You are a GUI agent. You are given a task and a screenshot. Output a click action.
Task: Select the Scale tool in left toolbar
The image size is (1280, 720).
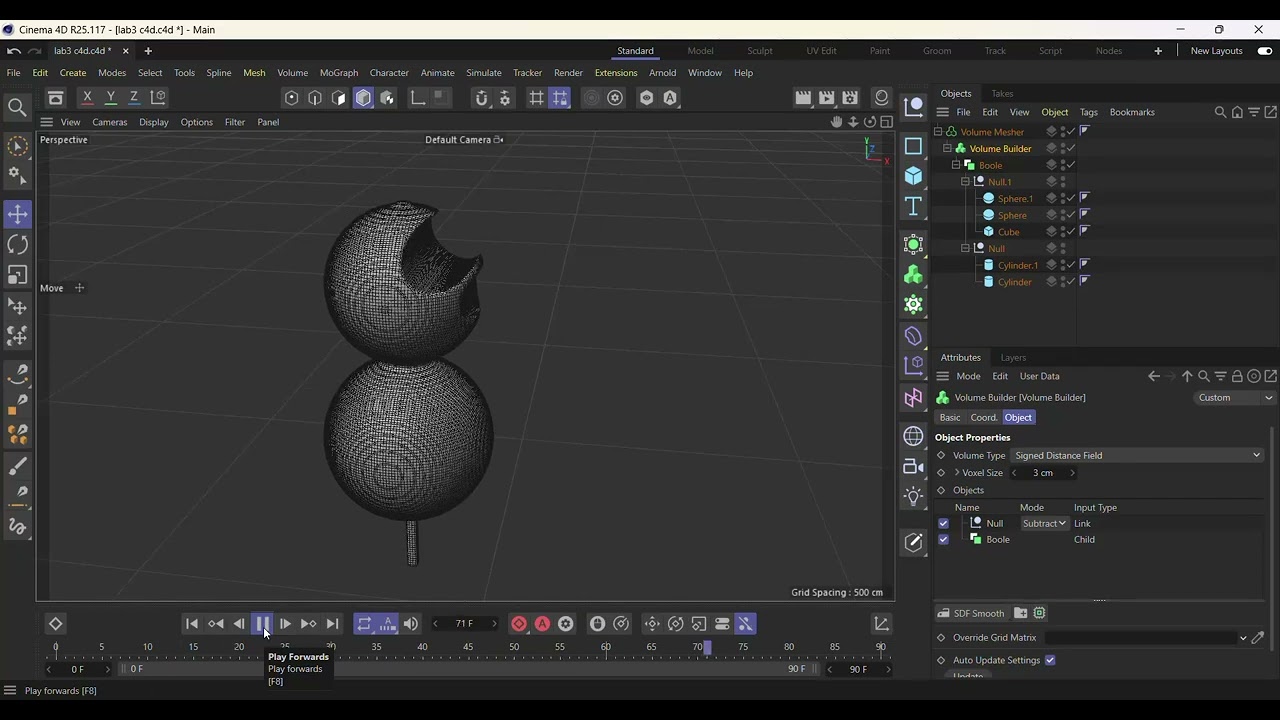tap(18, 275)
